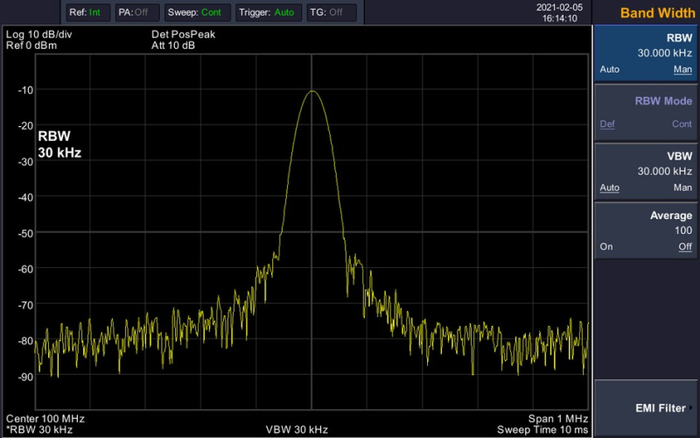Viewport: 700px width, 438px height.
Task: Click the RBW 30.000 kHz value
Action: [665, 53]
